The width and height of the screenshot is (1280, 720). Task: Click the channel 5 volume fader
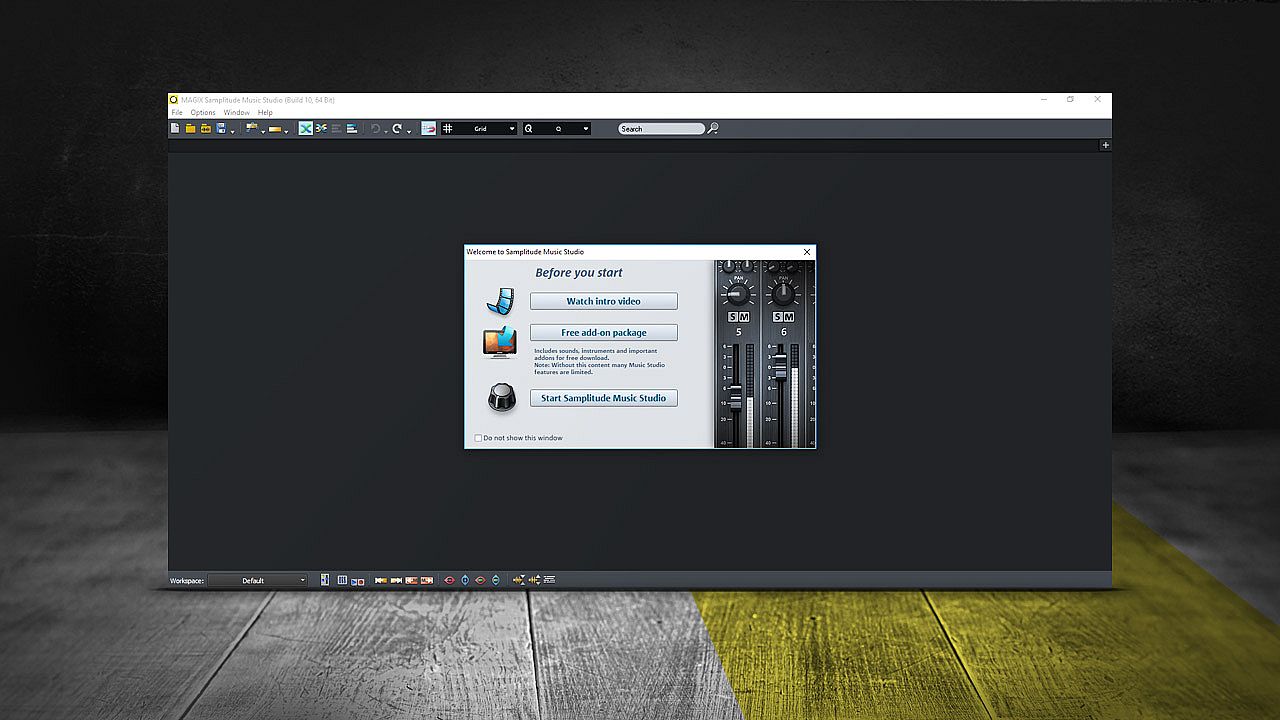736,397
